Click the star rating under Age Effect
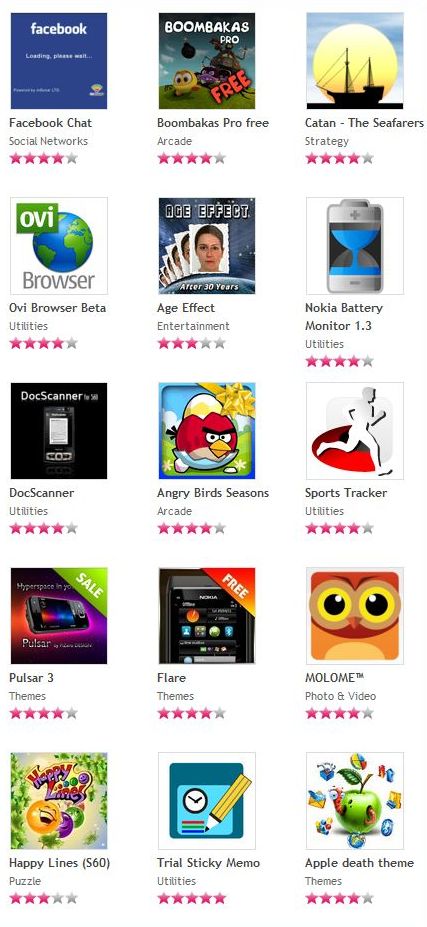427x927 pixels. tap(191, 343)
